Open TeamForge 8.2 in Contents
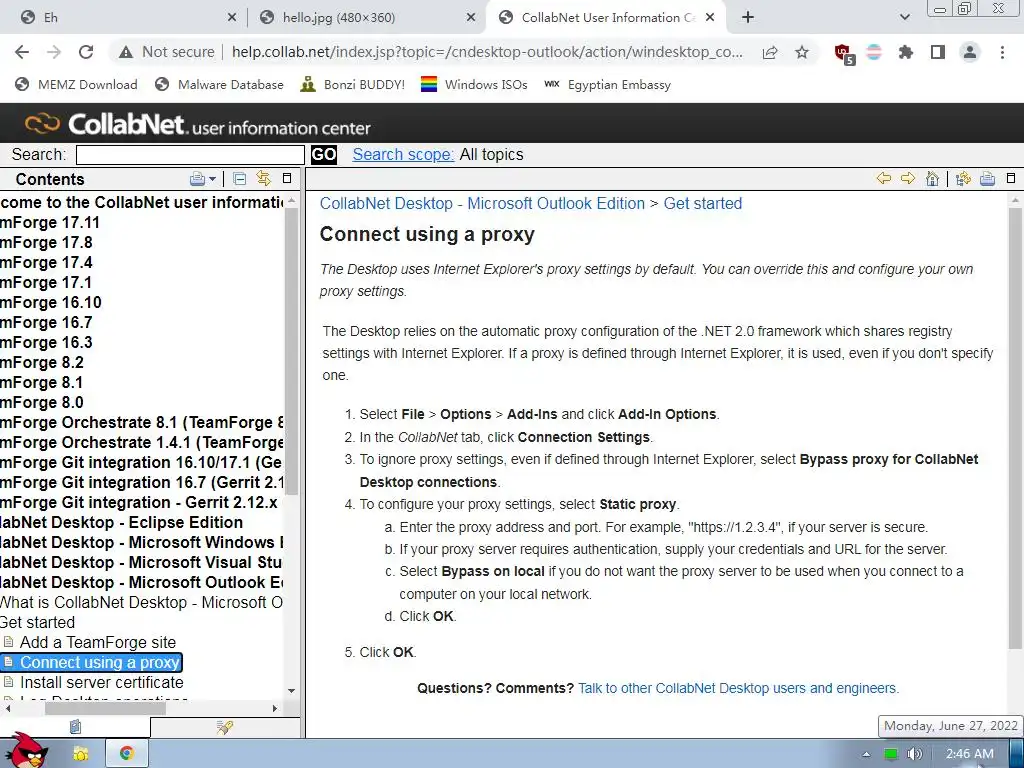1024x768 pixels. pos(42,363)
